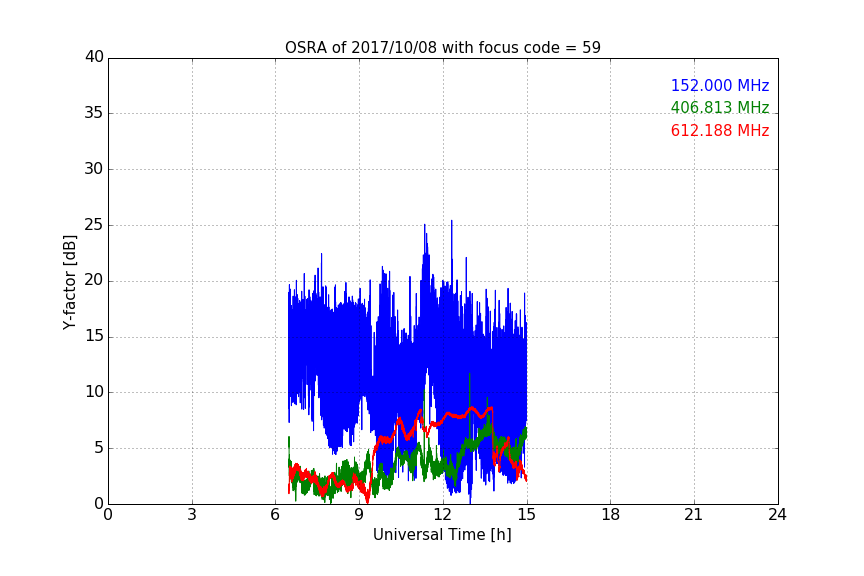Select the blue 152.000 MHz legend label
The width and height of the screenshot is (864, 576).
(720, 85)
